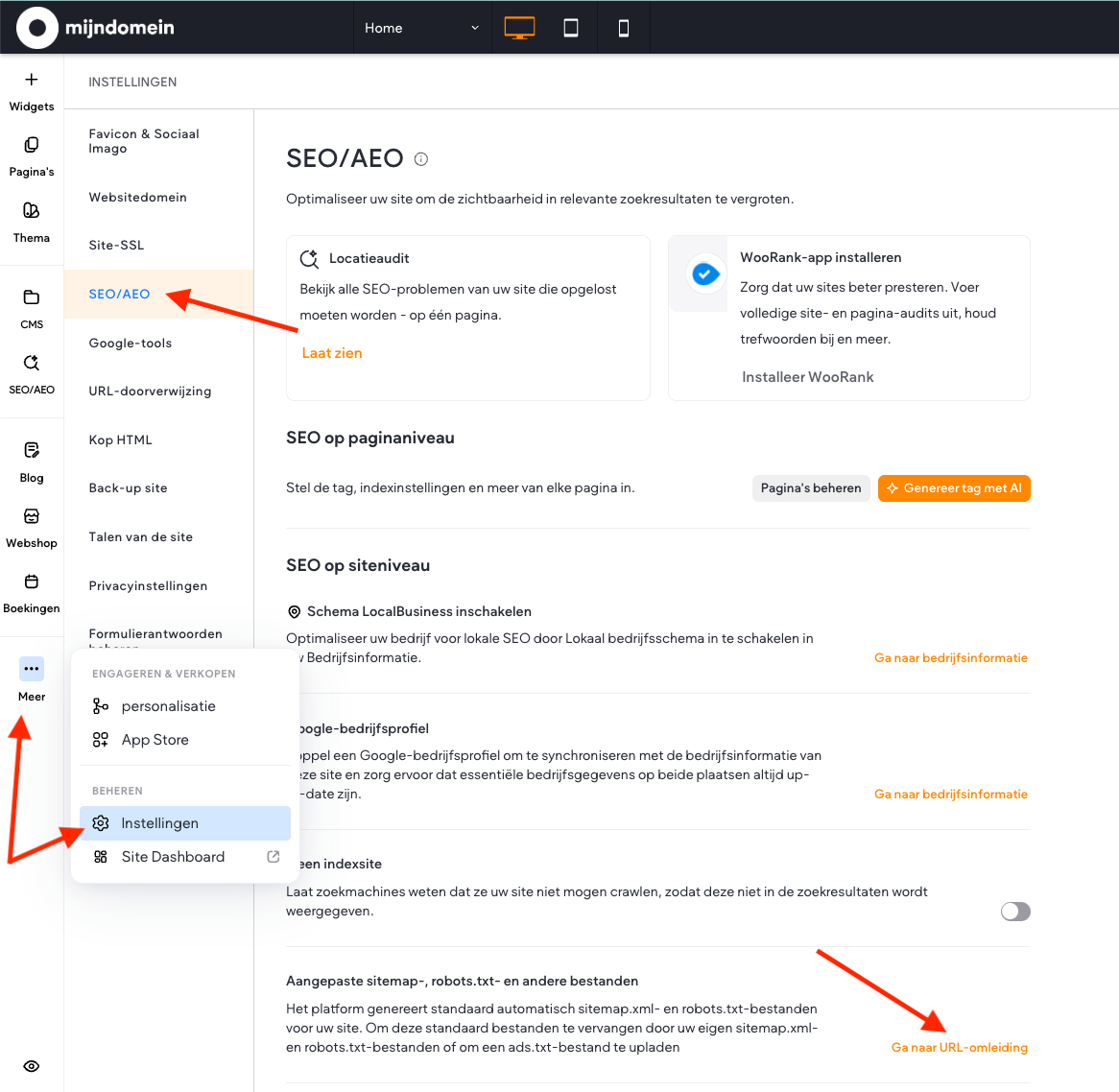Open the Meer more-options menu
The width and height of the screenshot is (1119, 1092).
pyautogui.click(x=32, y=669)
